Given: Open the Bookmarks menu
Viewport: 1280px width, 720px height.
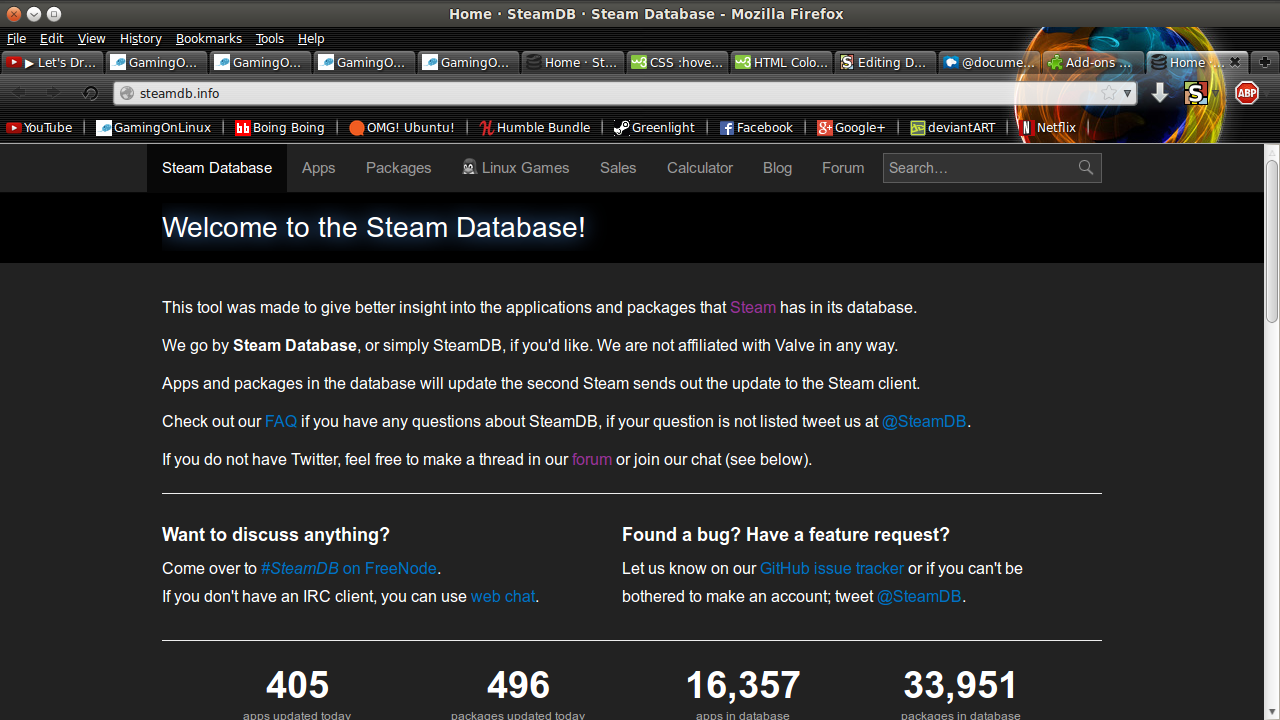Looking at the screenshot, I should point(209,38).
